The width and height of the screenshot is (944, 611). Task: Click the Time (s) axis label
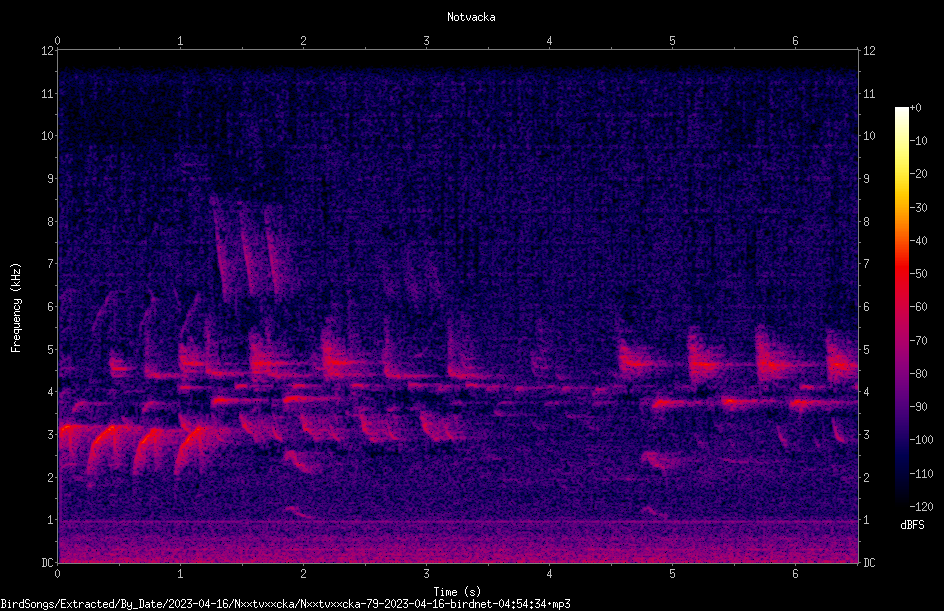457,592
